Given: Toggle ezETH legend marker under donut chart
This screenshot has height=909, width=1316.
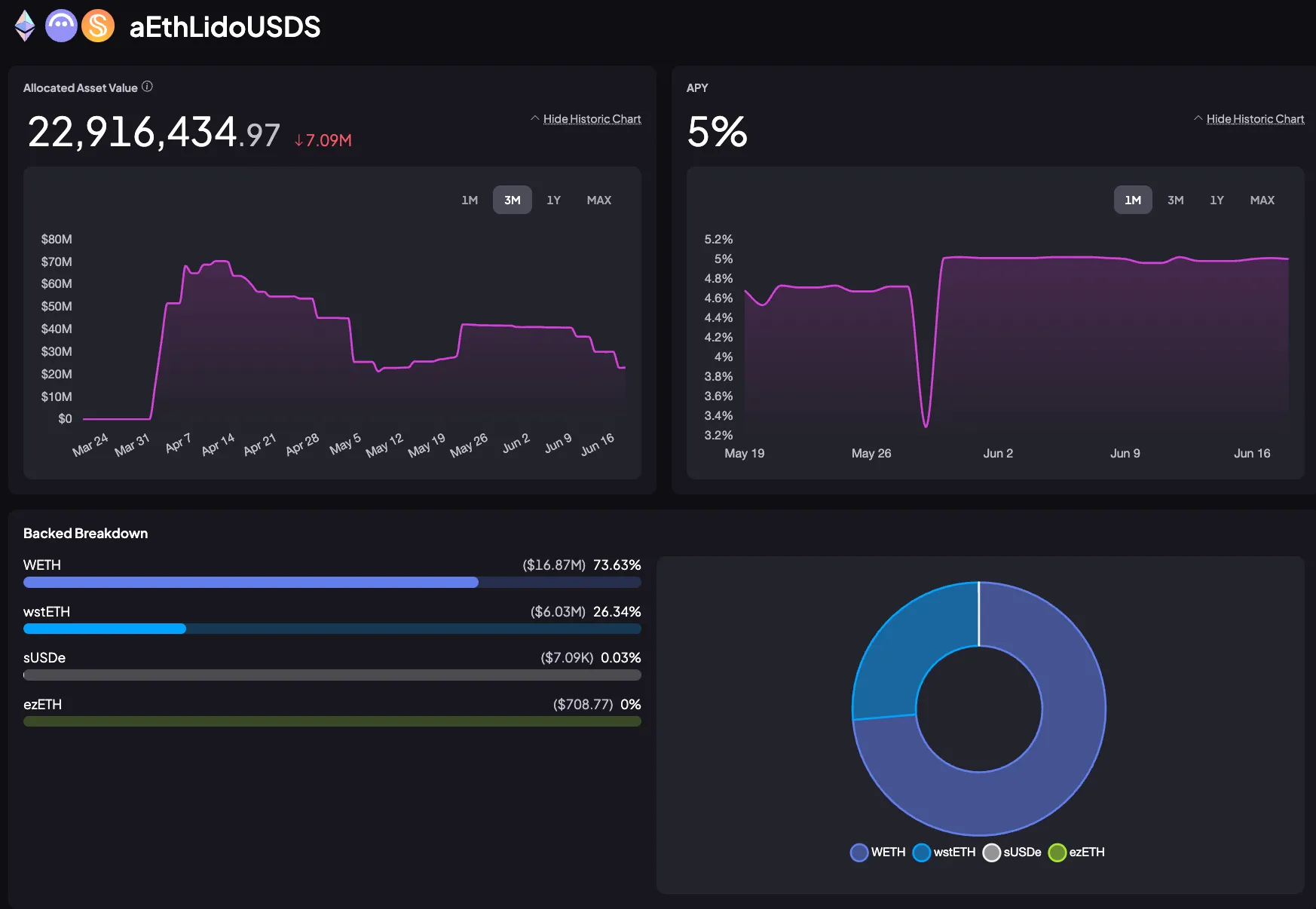Looking at the screenshot, I should (x=1057, y=852).
